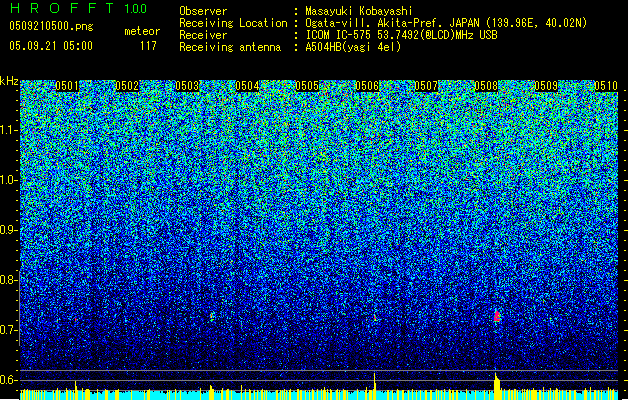The image size is (629, 400).
Task: Click the 0507 time marker
Action: click(426, 86)
